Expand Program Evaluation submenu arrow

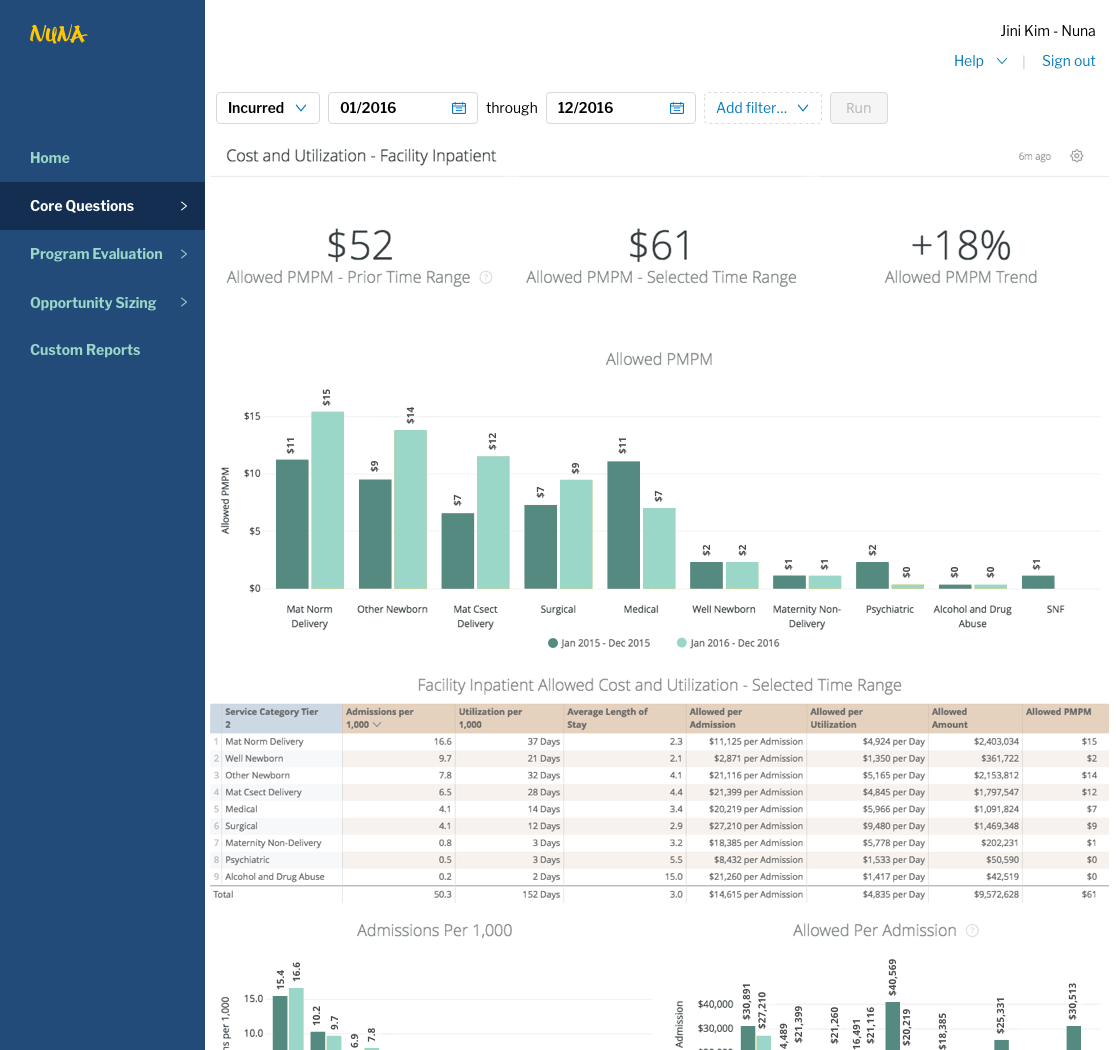pyautogui.click(x=184, y=254)
